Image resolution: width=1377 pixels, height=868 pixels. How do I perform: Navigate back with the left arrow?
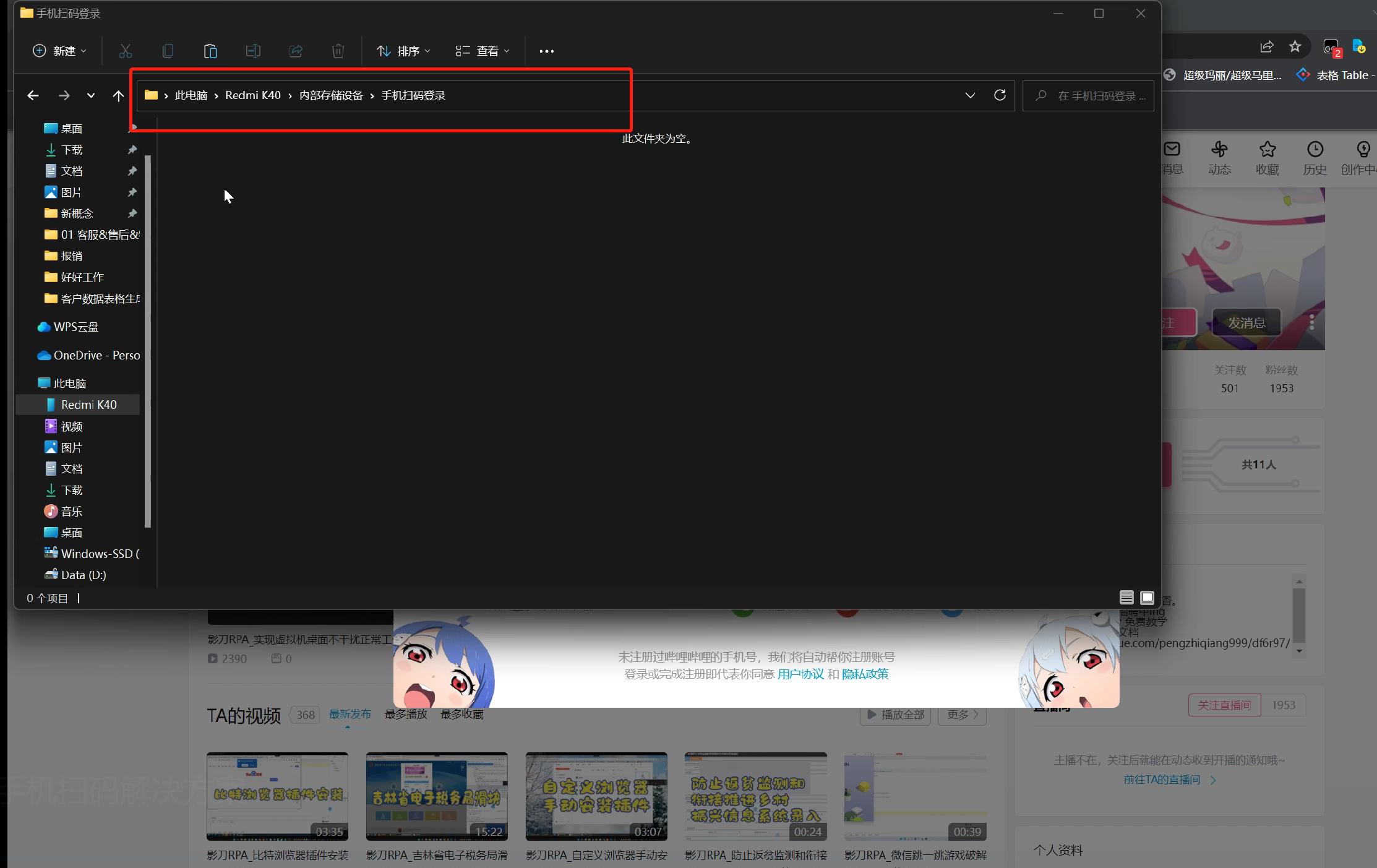pyautogui.click(x=33, y=95)
